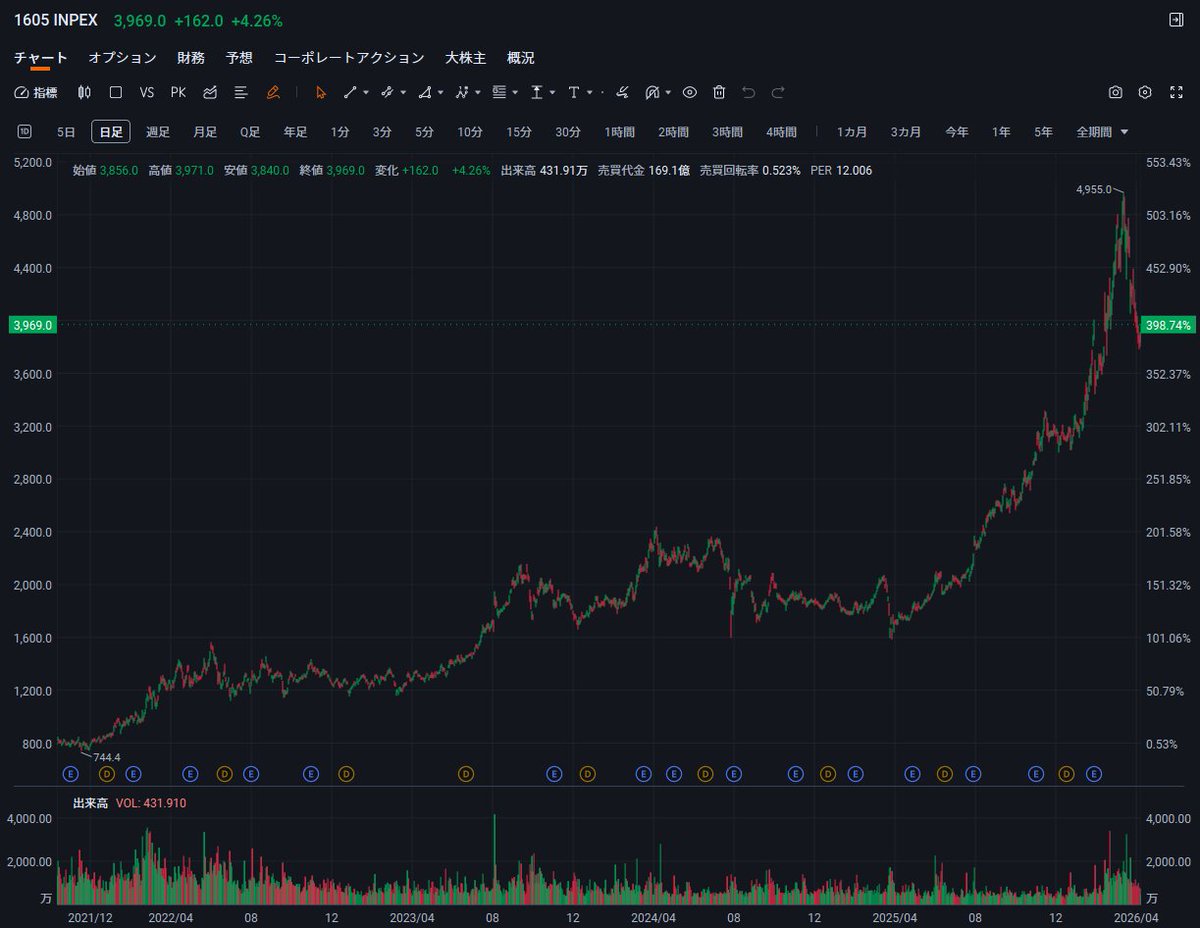Delete drawings with the trash icon
The image size is (1200, 928).
point(719,92)
